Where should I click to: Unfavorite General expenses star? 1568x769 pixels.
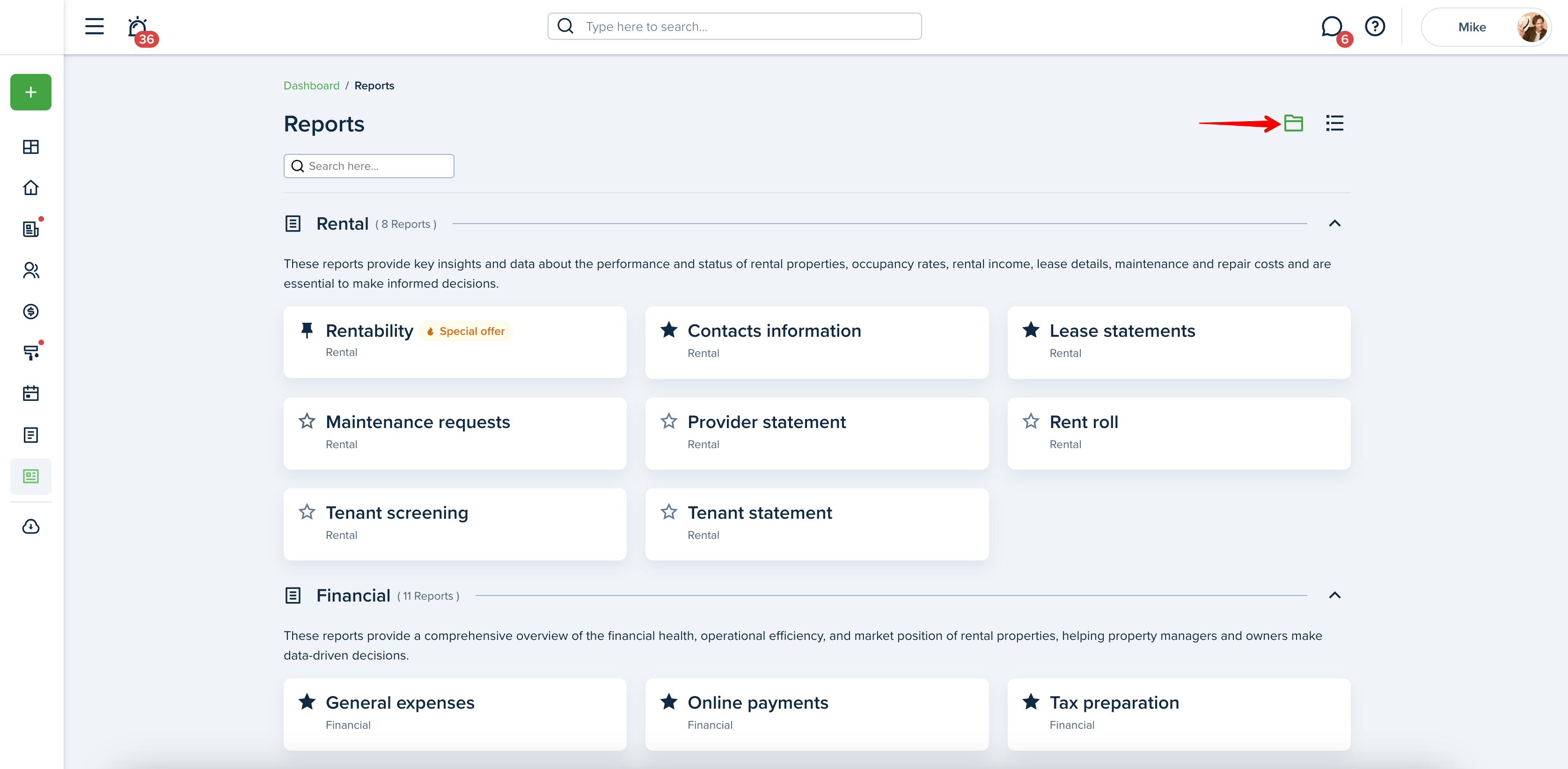pos(307,702)
